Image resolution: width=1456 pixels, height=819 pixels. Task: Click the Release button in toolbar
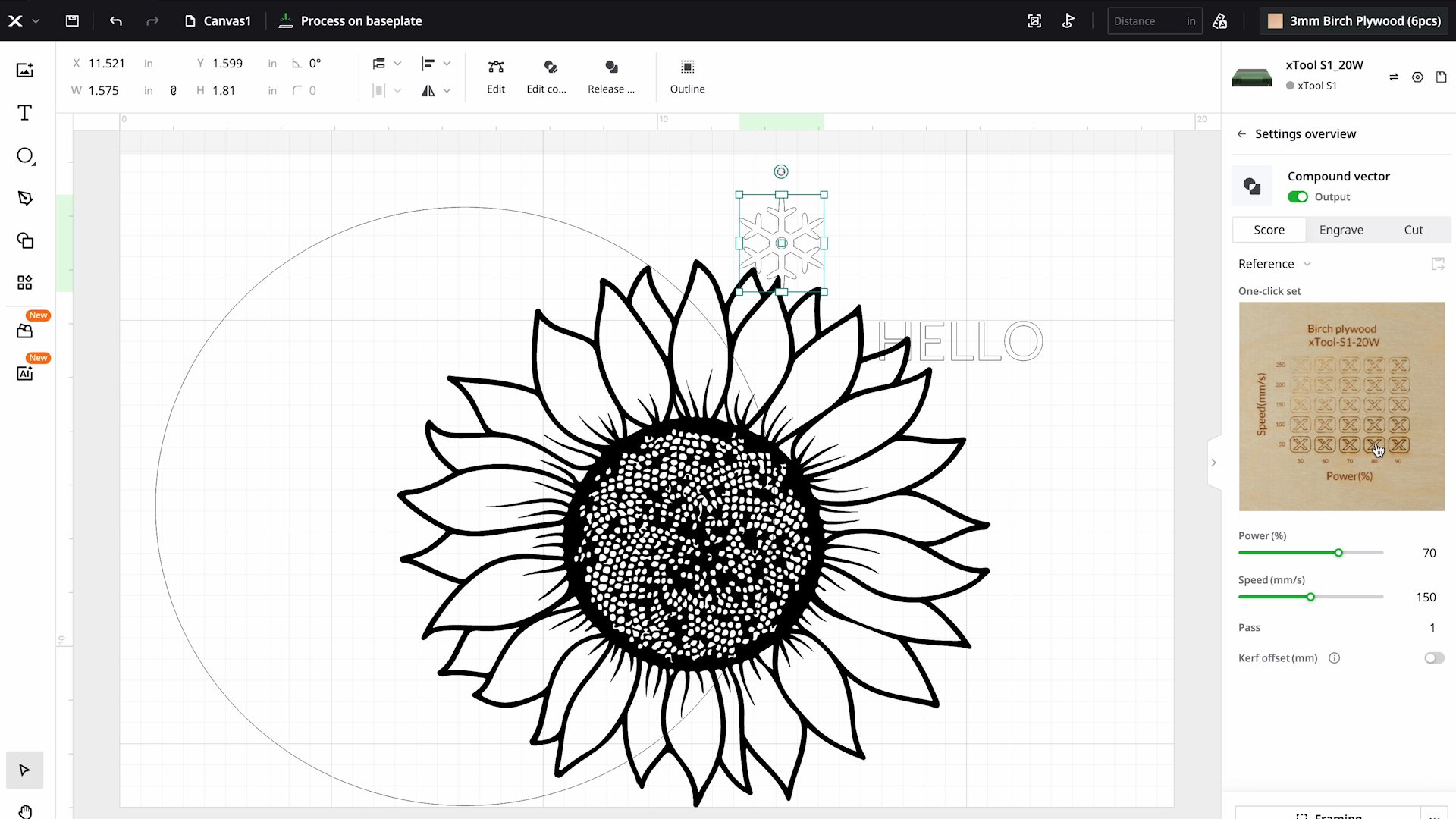pyautogui.click(x=611, y=75)
